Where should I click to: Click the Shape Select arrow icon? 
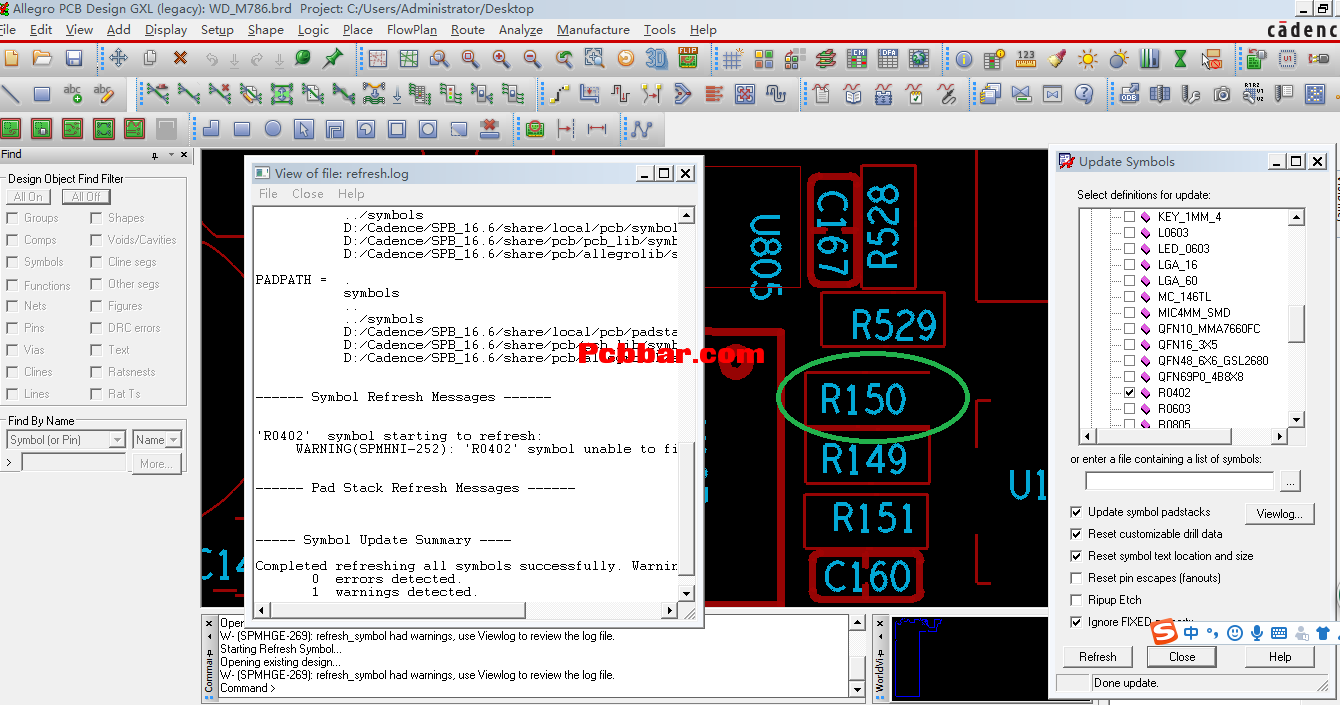point(304,128)
